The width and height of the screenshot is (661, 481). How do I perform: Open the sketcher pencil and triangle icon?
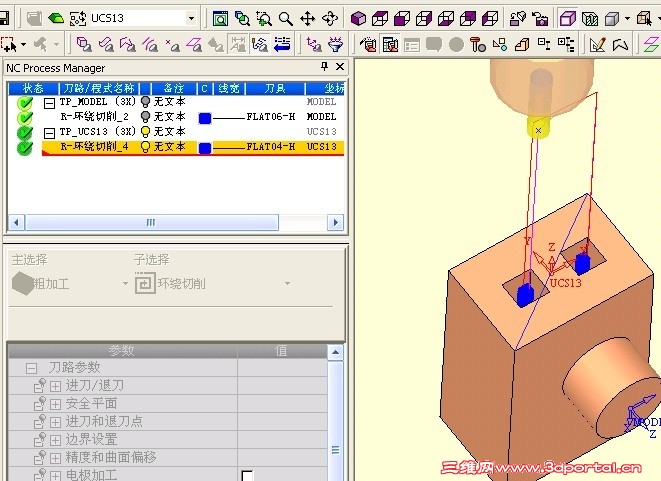click(597, 44)
